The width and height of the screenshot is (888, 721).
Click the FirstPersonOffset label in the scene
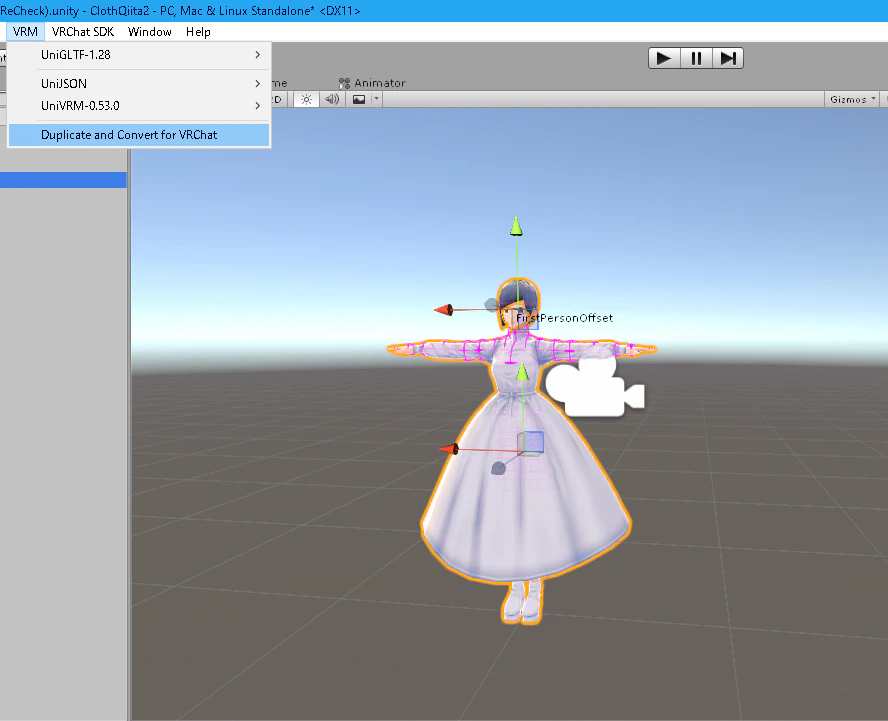[x=565, y=318]
